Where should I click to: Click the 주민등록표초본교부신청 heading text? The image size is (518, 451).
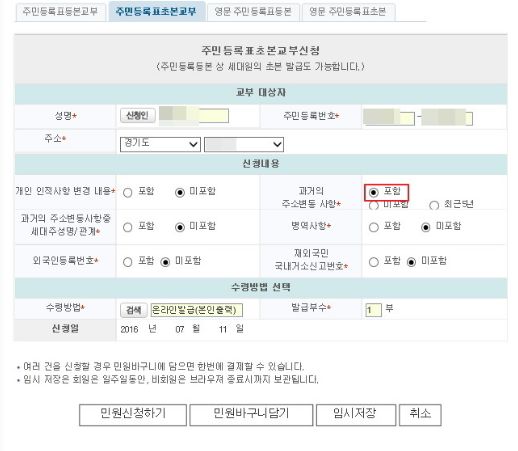(260, 51)
